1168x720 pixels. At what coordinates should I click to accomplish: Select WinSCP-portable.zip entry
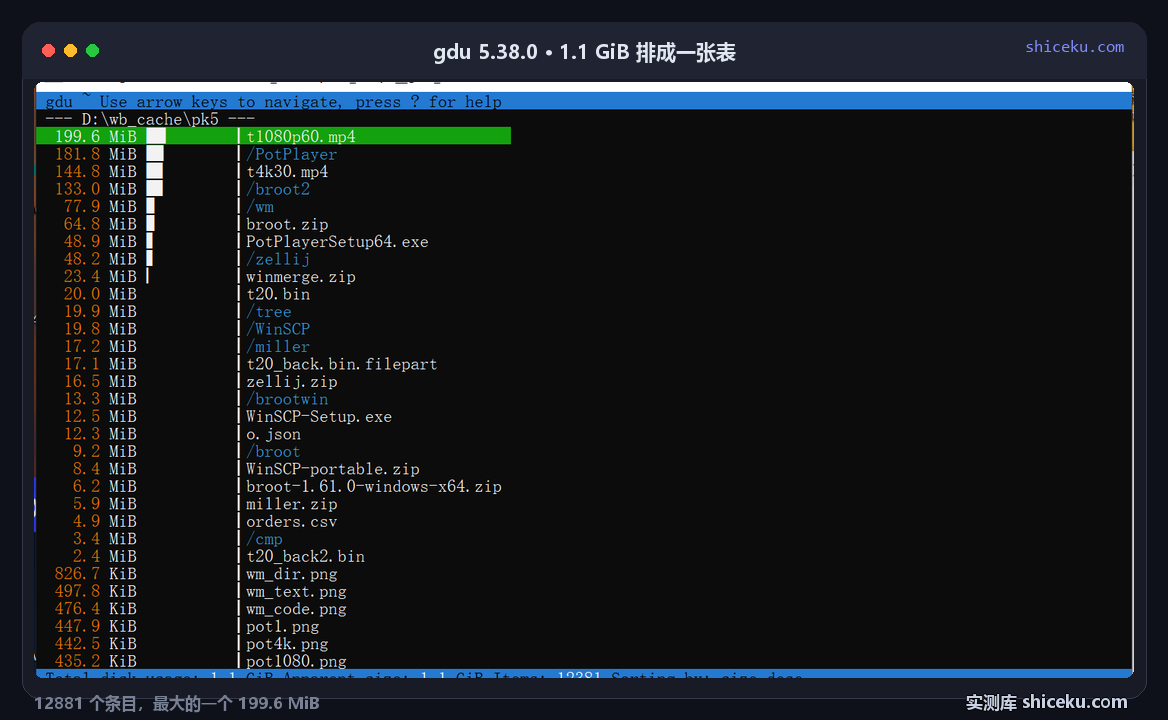[x=332, y=469]
